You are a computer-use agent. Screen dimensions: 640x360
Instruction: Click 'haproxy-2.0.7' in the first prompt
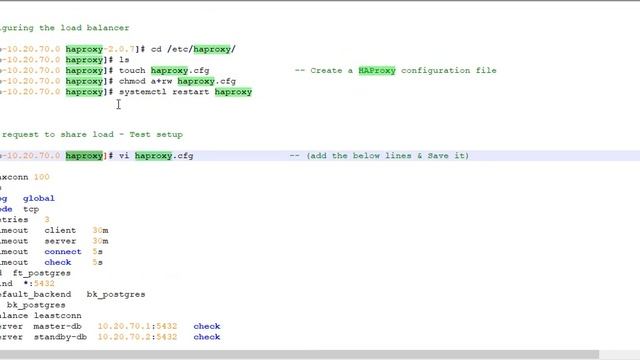tap(100, 49)
